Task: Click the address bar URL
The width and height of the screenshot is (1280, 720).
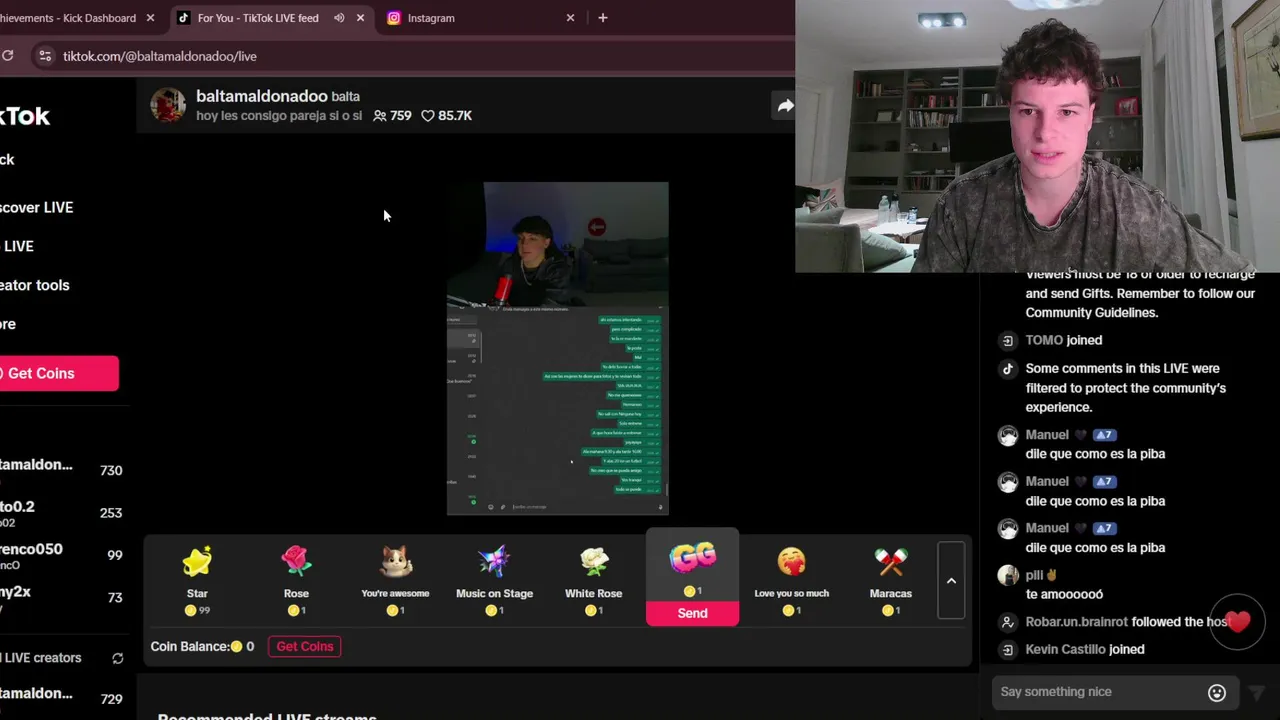Action: 160,56
